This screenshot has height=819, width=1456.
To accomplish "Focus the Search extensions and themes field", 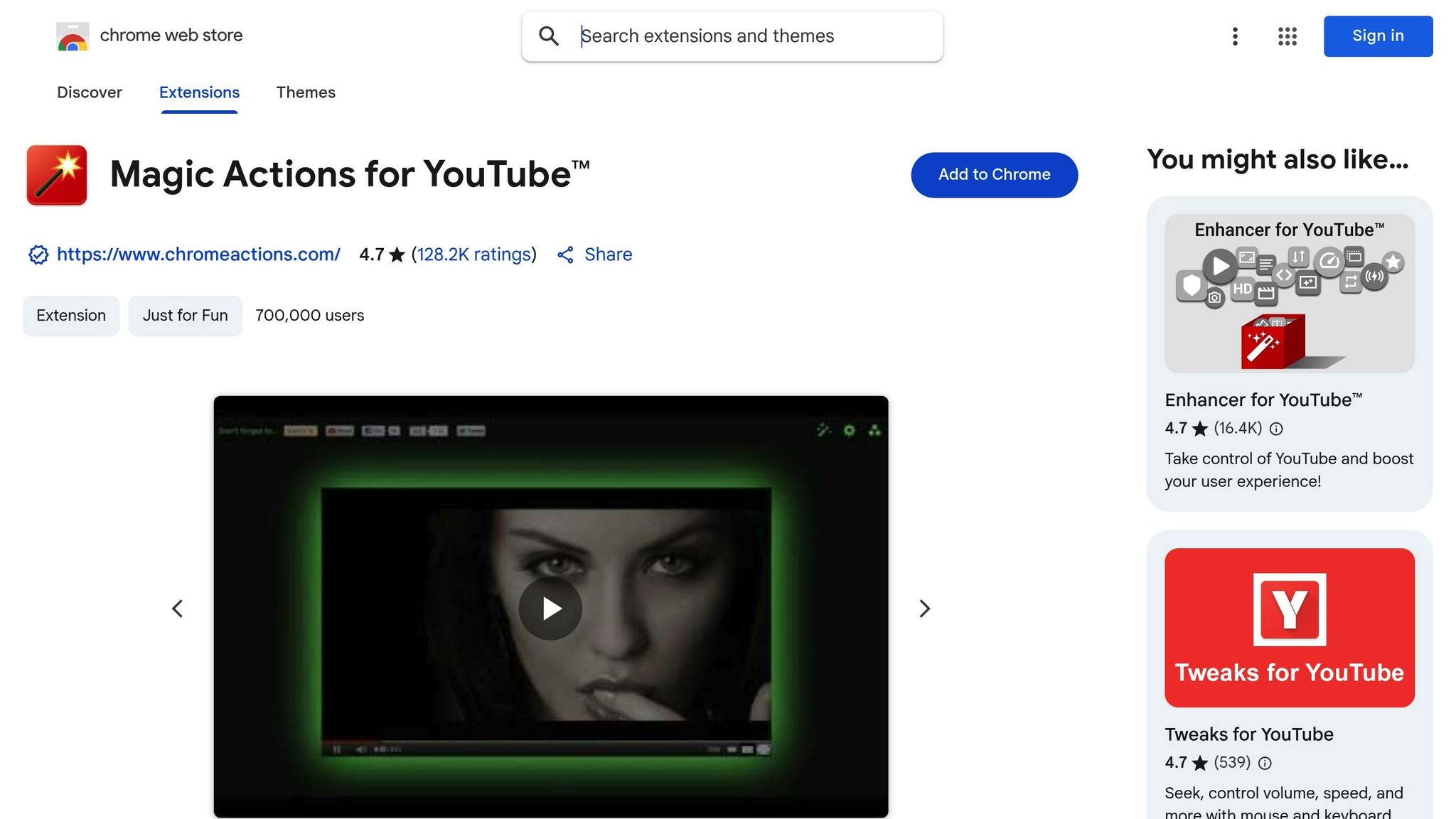I will click(x=732, y=36).
